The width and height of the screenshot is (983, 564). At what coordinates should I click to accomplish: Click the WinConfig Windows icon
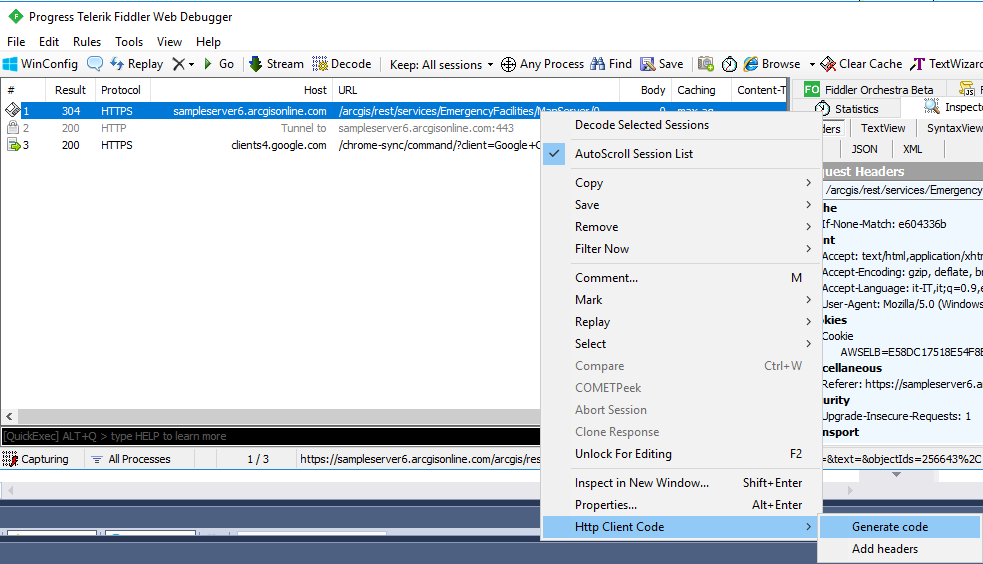(10, 64)
